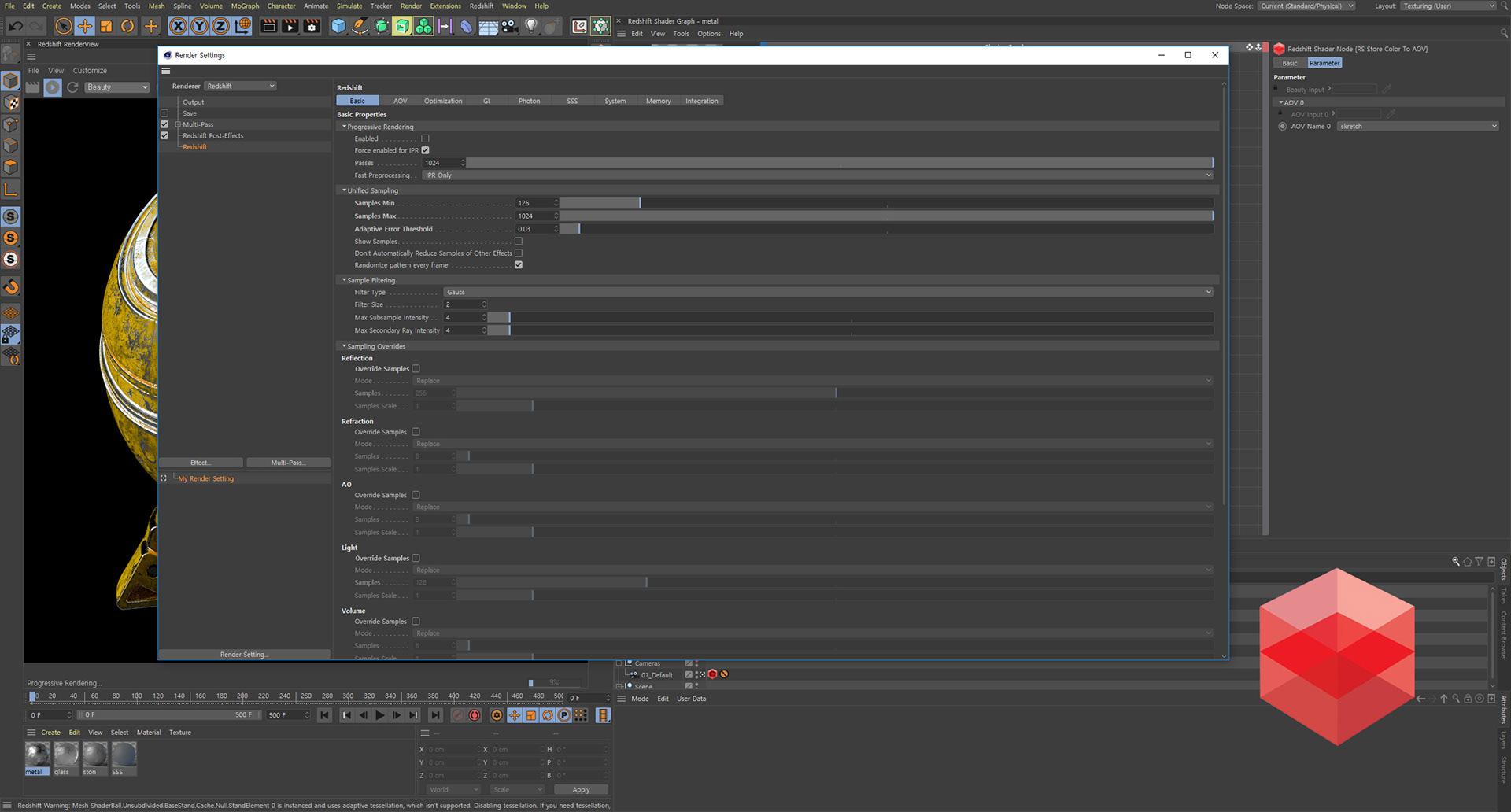Screen dimensions: 1511x812
Task: Click the Autokeying red icon
Action: pyautogui.click(x=475, y=715)
